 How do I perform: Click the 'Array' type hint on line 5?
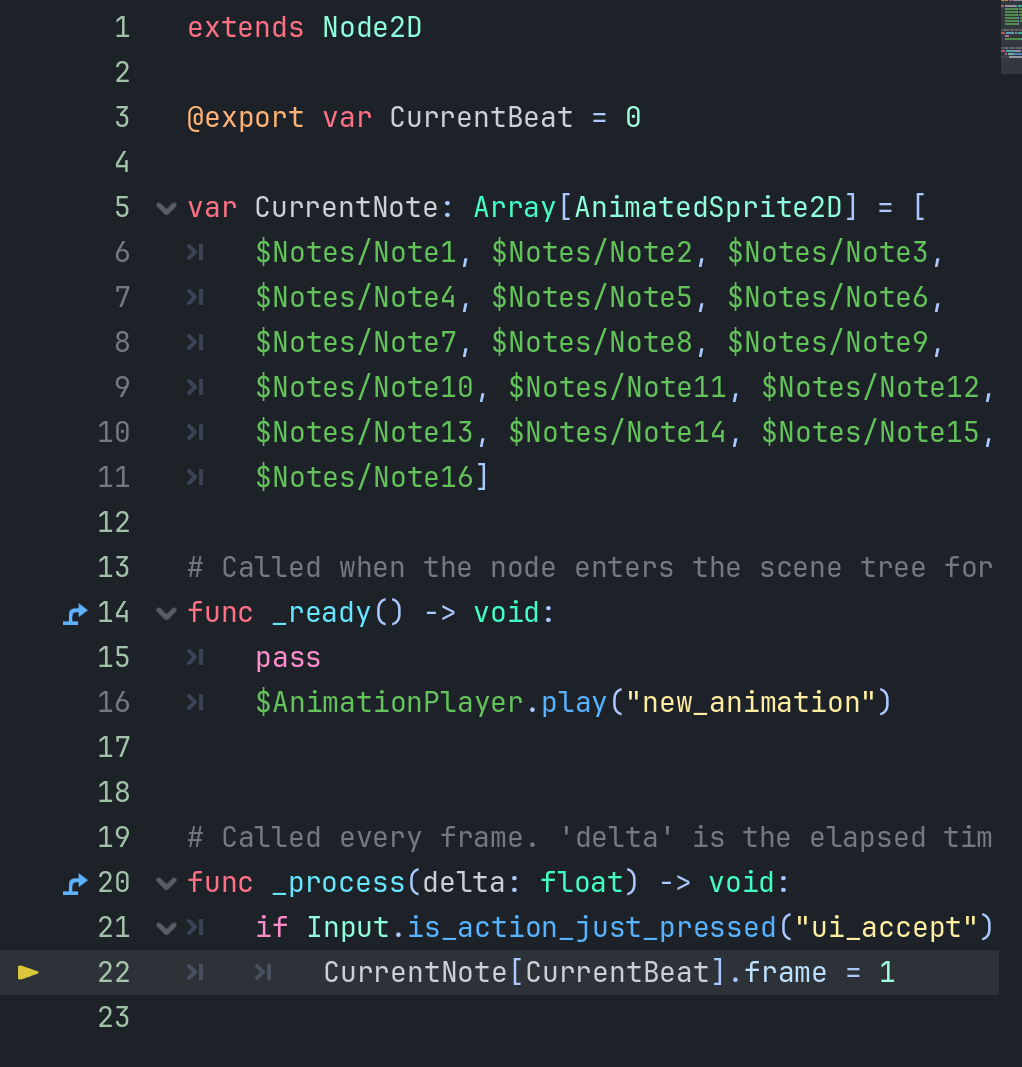(x=515, y=208)
